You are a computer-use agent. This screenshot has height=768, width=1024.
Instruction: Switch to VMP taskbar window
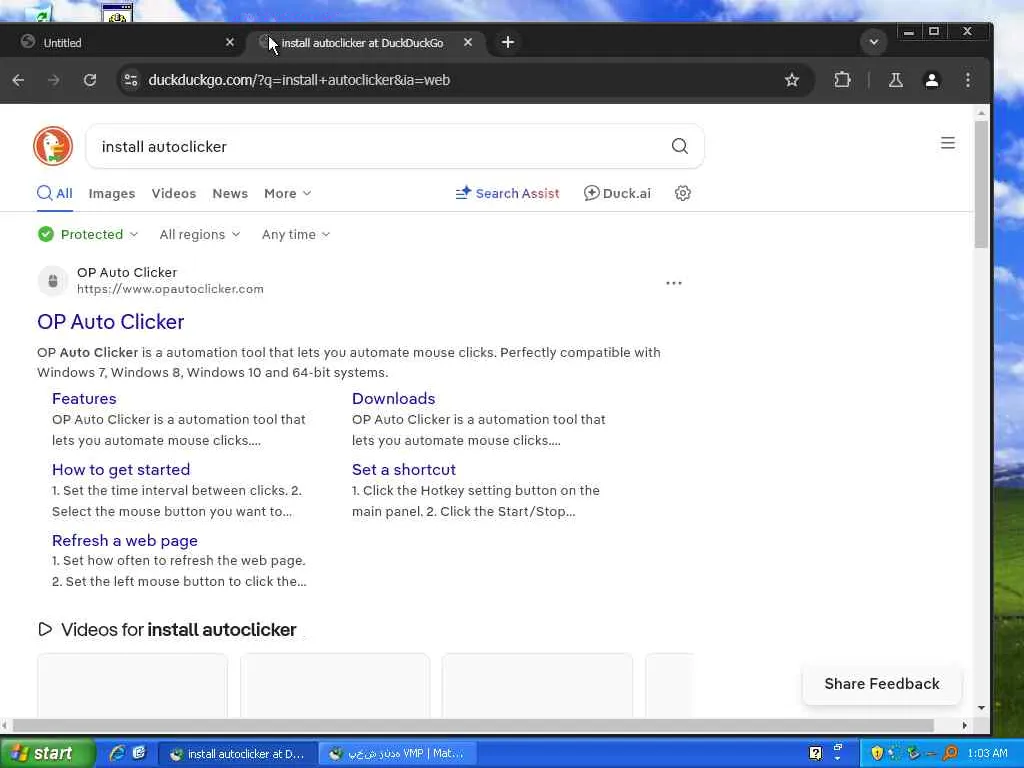pos(398,754)
